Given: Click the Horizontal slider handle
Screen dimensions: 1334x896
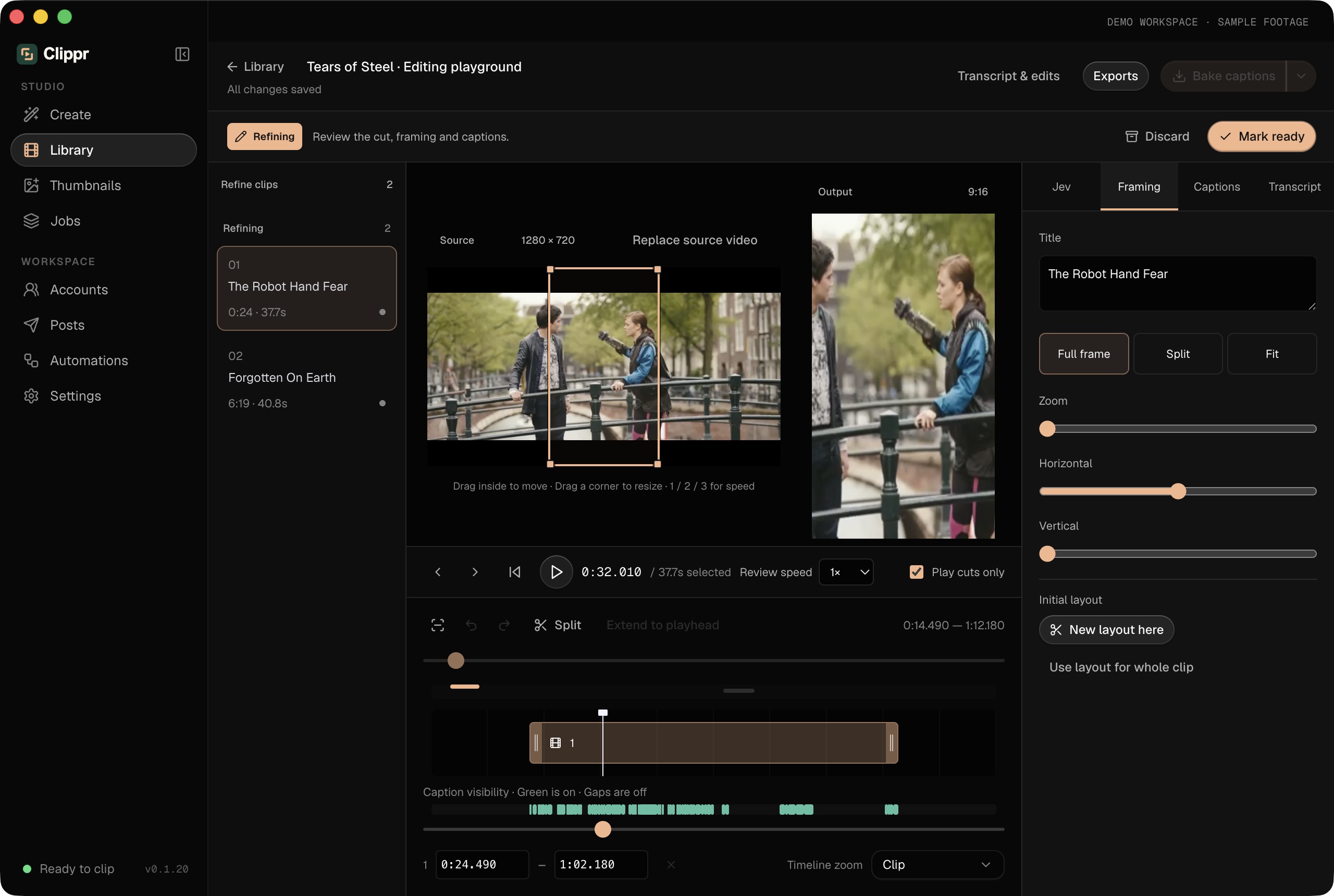Looking at the screenshot, I should tap(1177, 491).
